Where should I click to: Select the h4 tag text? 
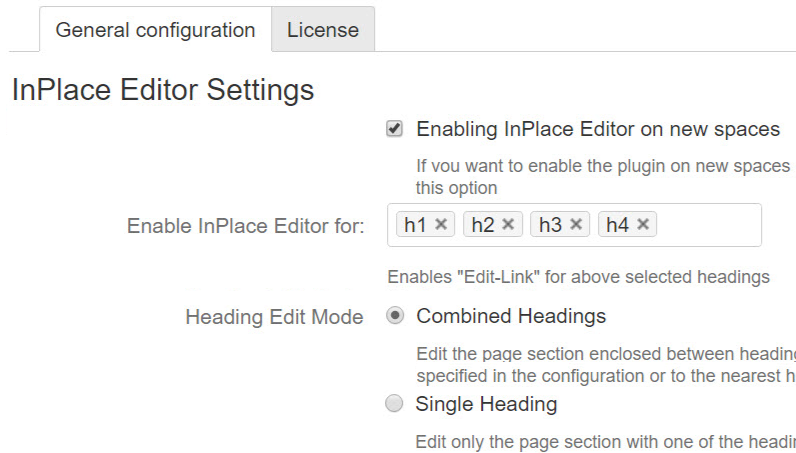(617, 225)
